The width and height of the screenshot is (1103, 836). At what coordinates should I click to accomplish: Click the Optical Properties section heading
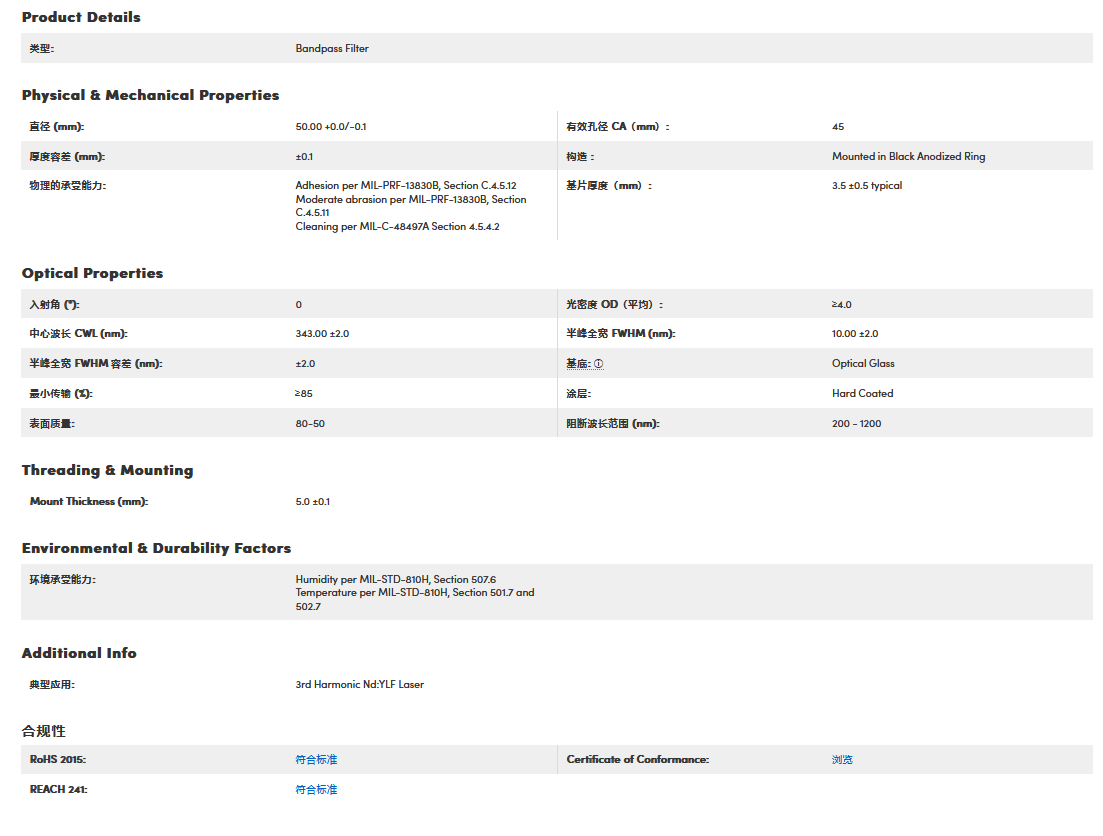(92, 273)
